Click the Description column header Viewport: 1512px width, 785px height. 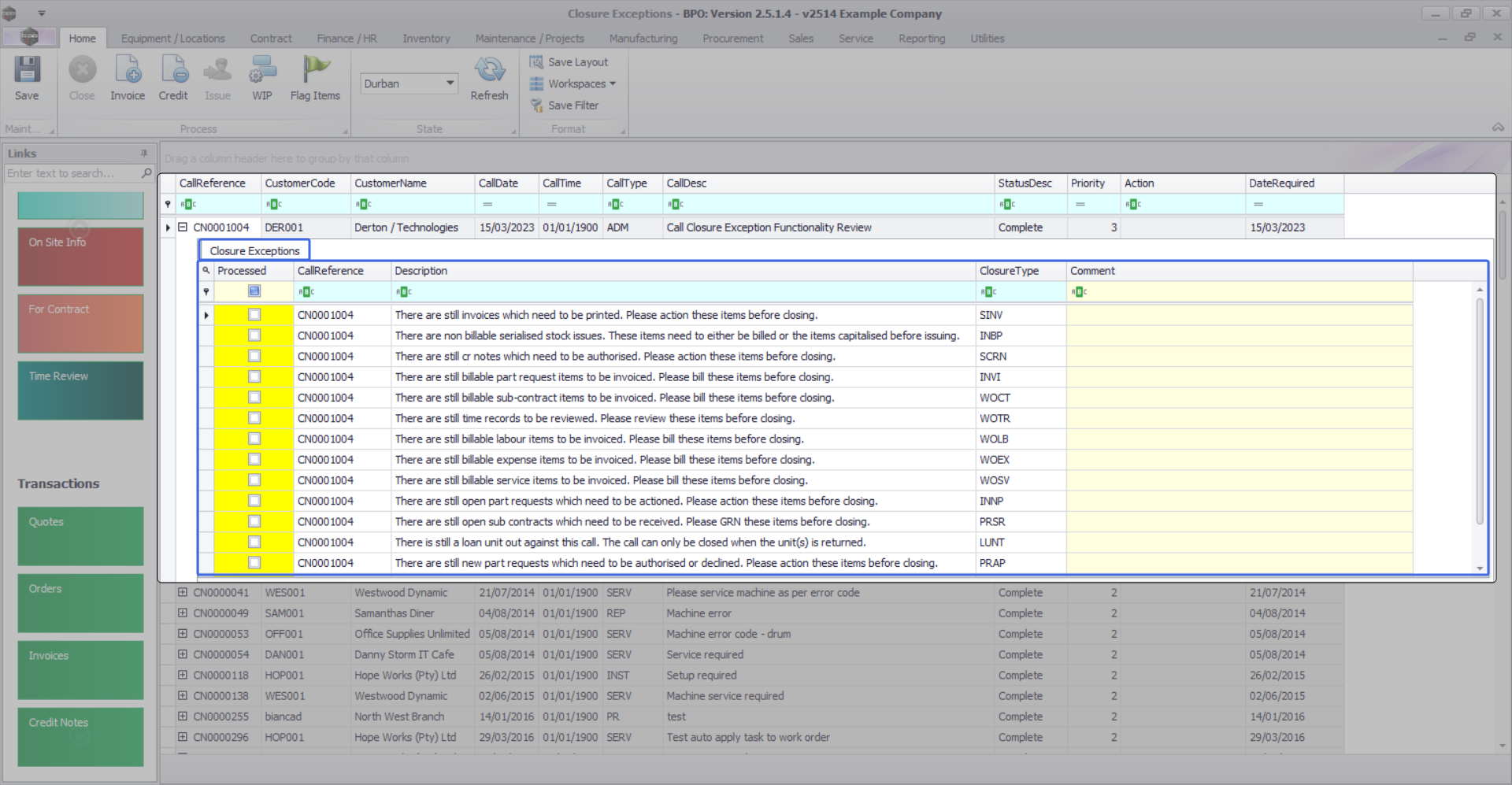684,271
